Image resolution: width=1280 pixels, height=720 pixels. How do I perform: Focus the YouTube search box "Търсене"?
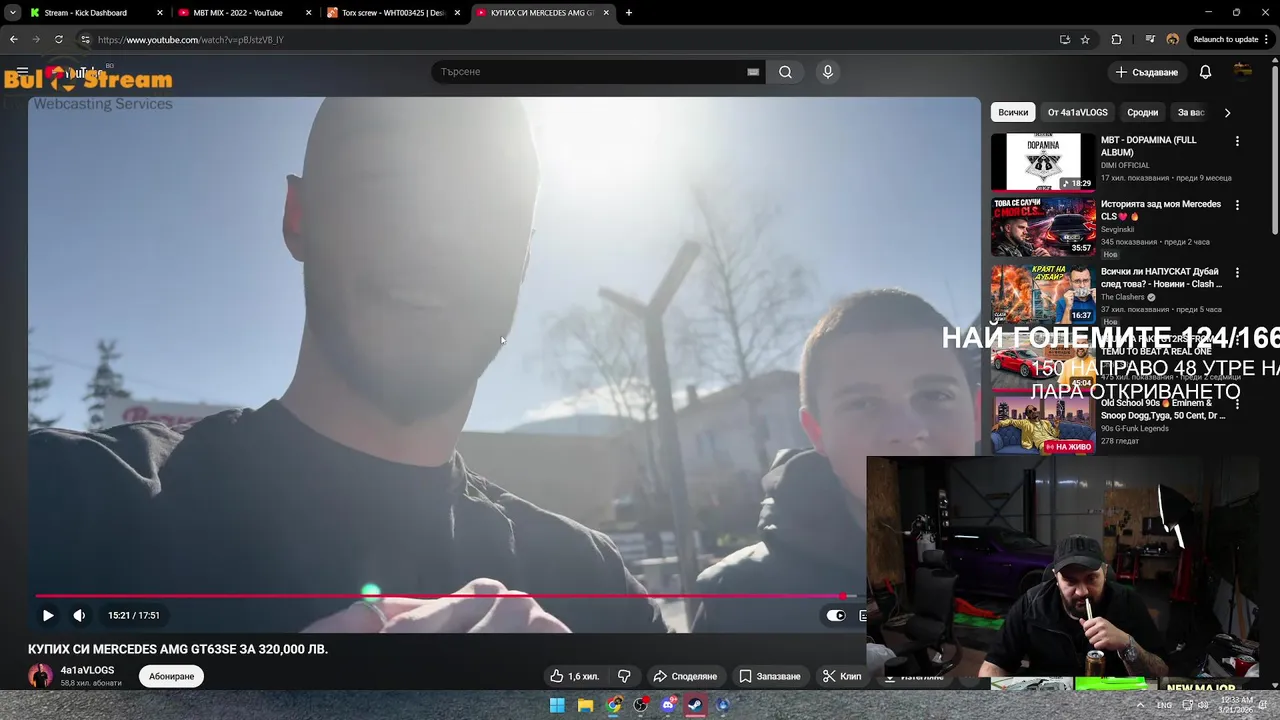point(590,72)
